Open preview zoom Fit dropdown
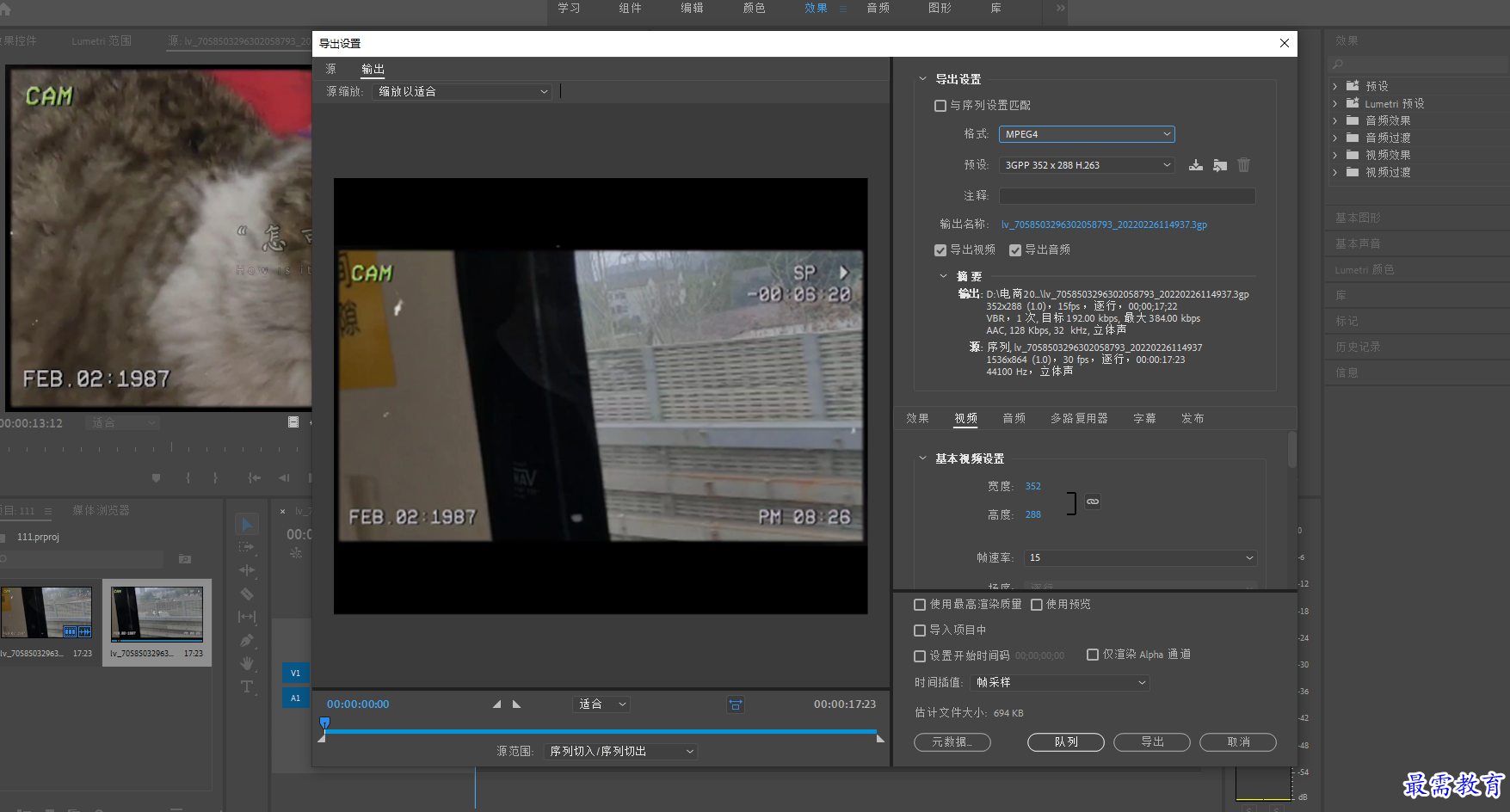 (601, 704)
